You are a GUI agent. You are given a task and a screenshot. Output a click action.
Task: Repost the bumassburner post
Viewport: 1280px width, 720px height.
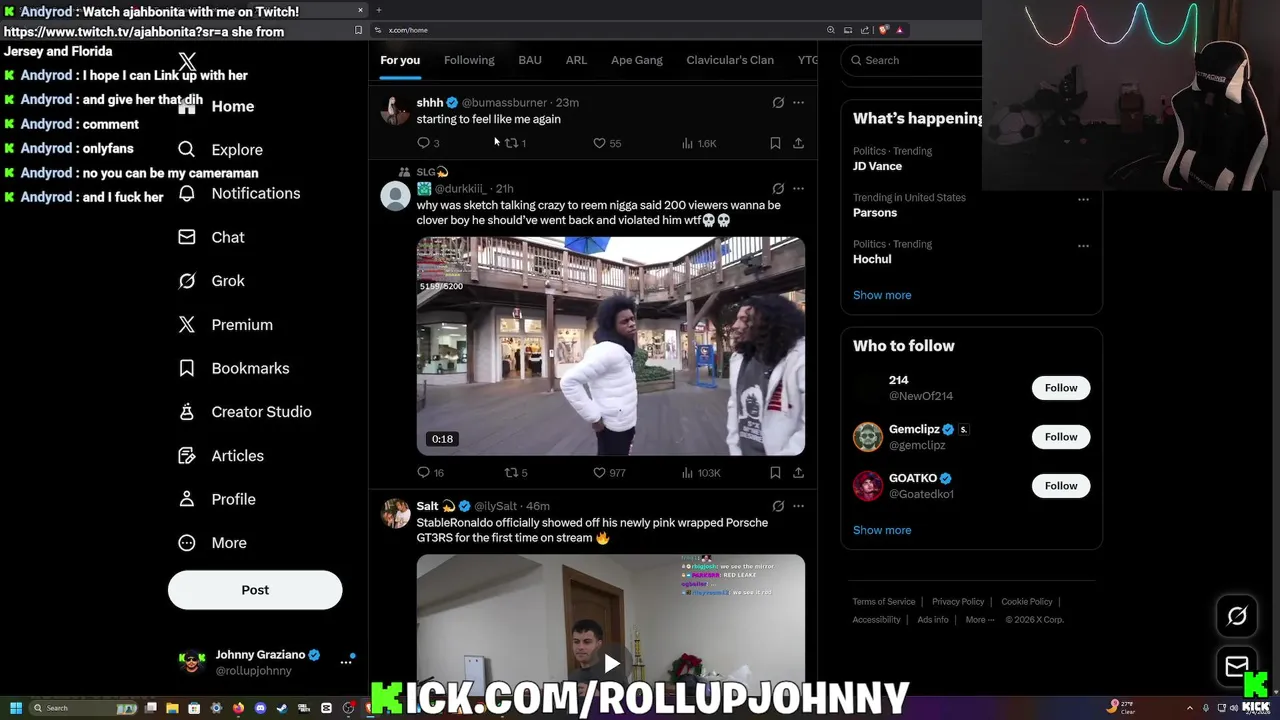pyautogui.click(x=515, y=143)
